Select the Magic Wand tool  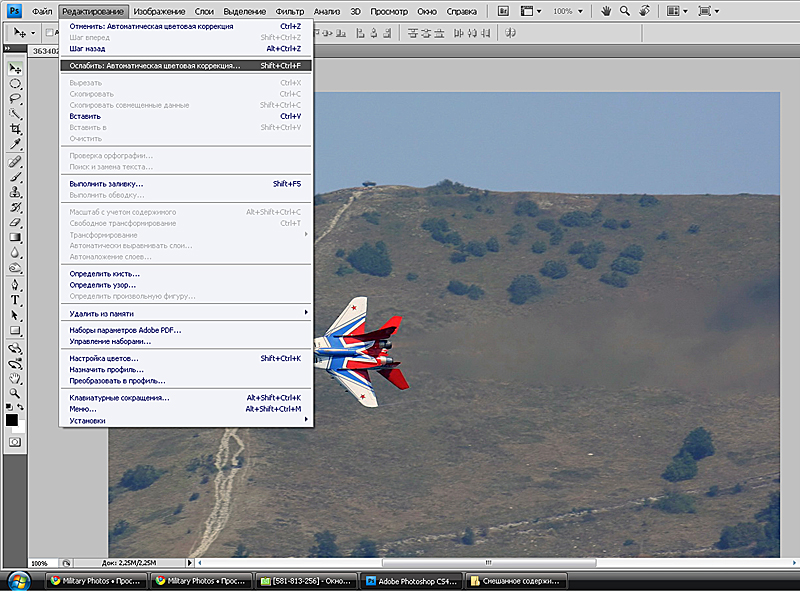pyautogui.click(x=15, y=114)
